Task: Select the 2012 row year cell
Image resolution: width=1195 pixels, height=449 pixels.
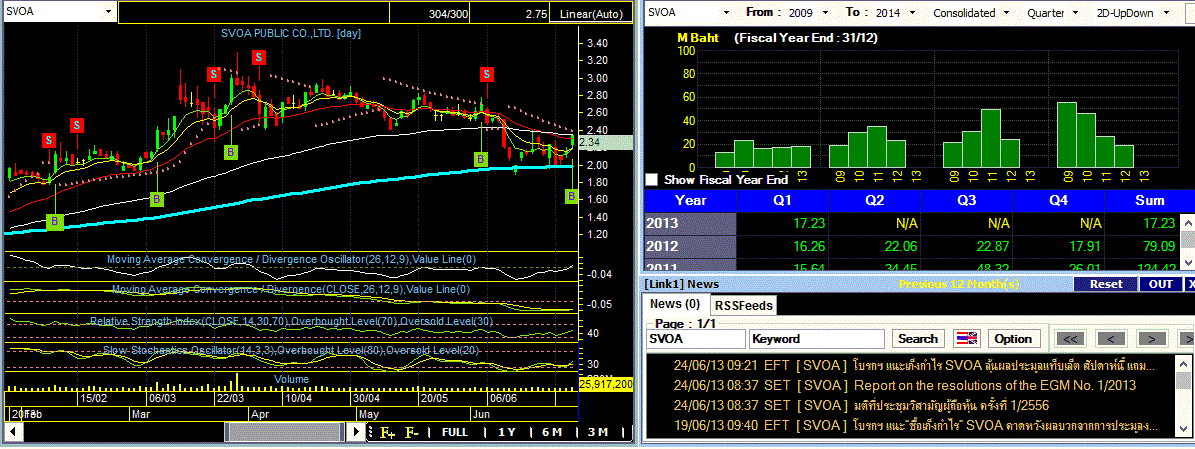Action: click(690, 245)
